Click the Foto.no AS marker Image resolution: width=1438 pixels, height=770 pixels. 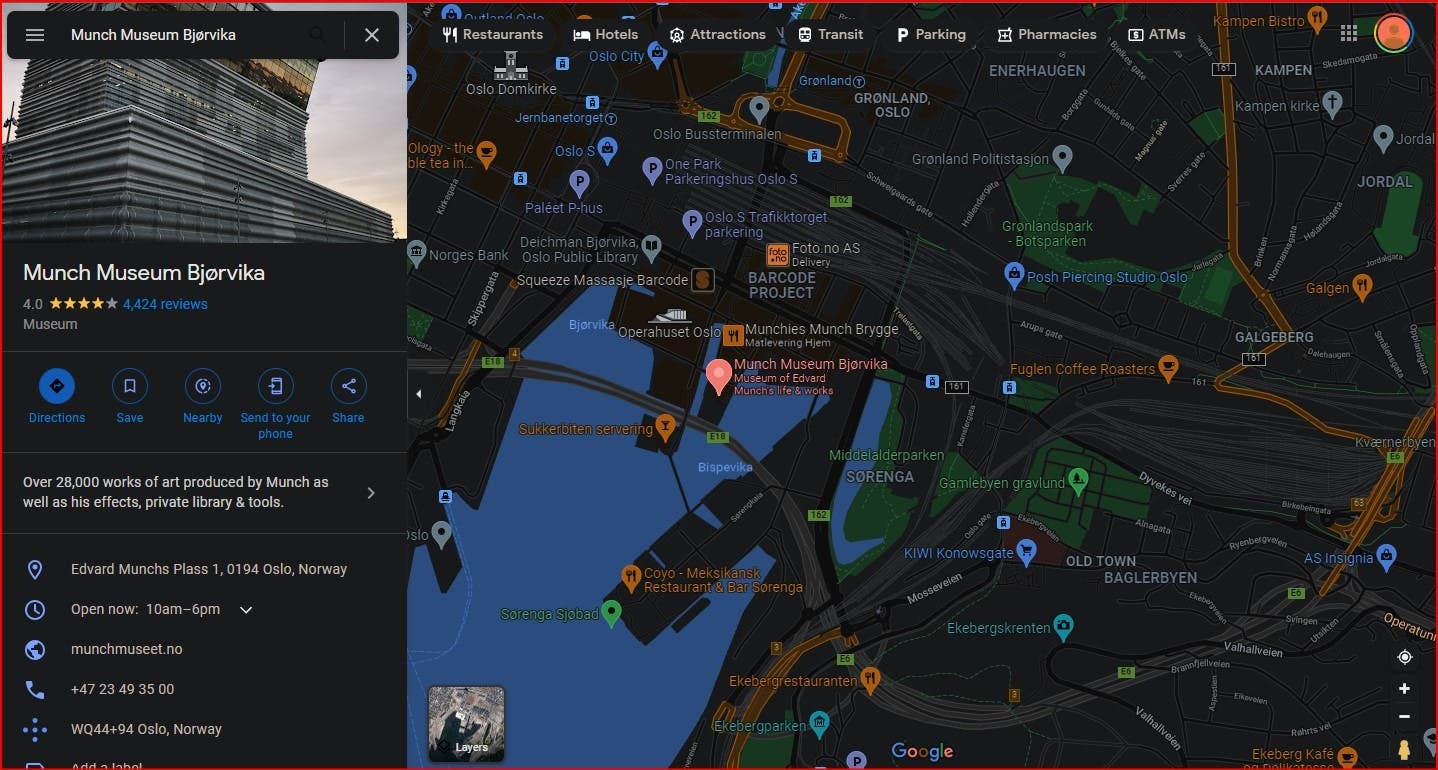pos(777,254)
